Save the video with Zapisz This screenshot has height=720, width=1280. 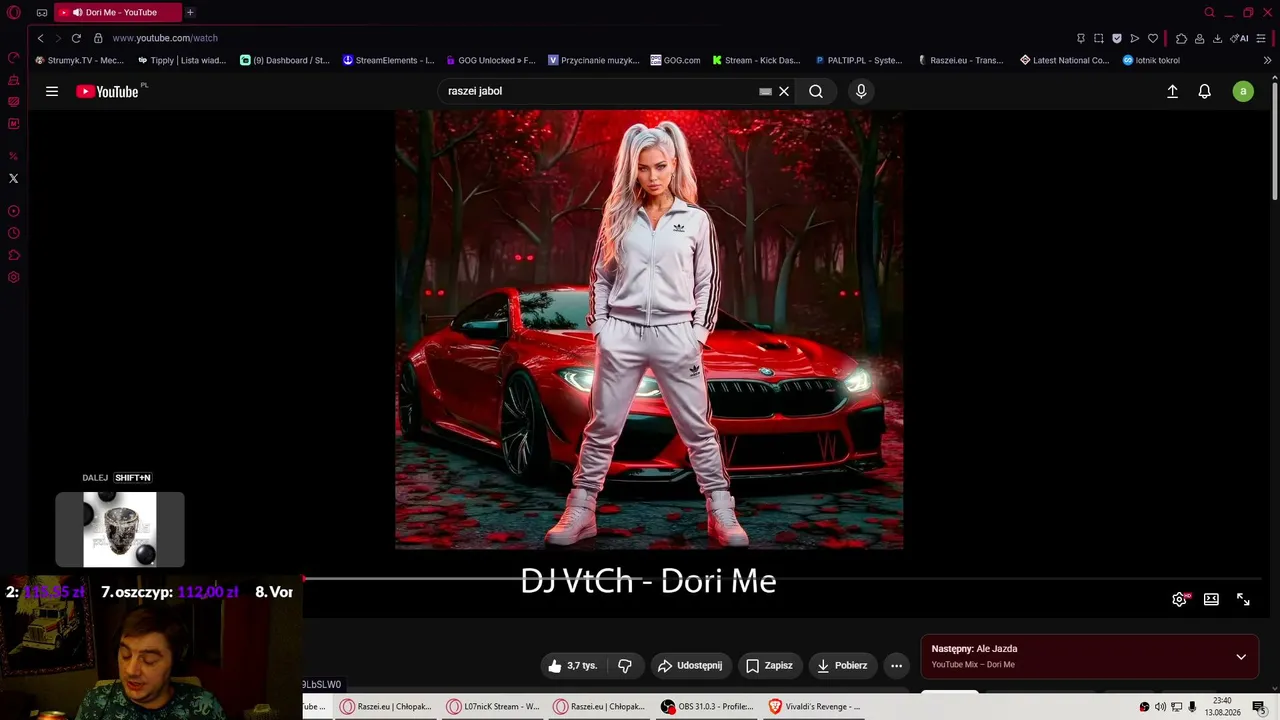coord(769,665)
